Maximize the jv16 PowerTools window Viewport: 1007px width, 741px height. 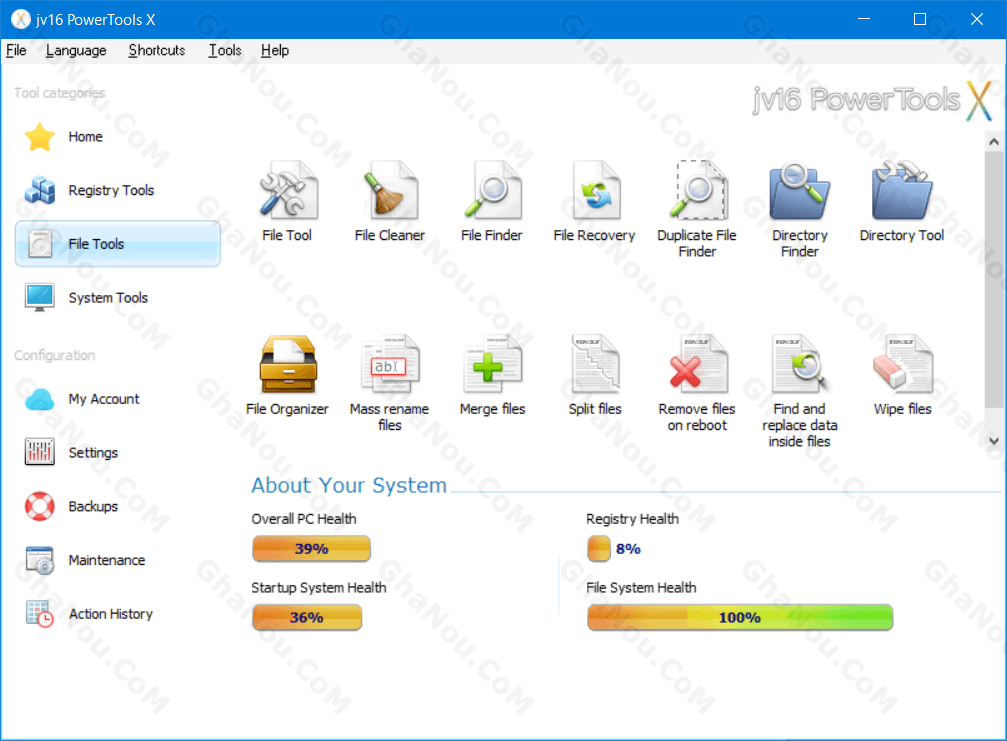pyautogui.click(x=920, y=19)
